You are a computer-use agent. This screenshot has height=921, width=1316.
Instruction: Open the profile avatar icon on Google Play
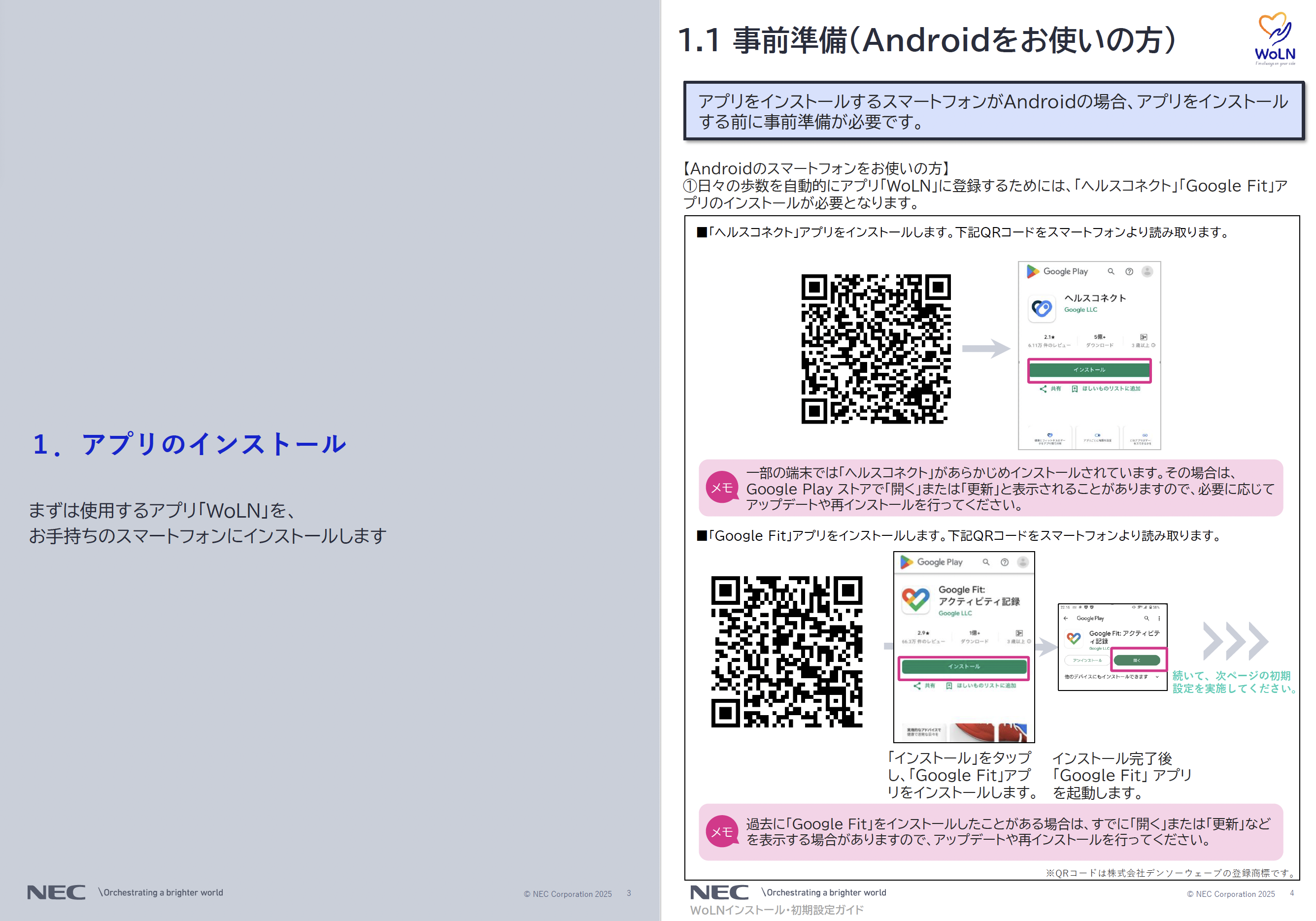tap(1147, 271)
